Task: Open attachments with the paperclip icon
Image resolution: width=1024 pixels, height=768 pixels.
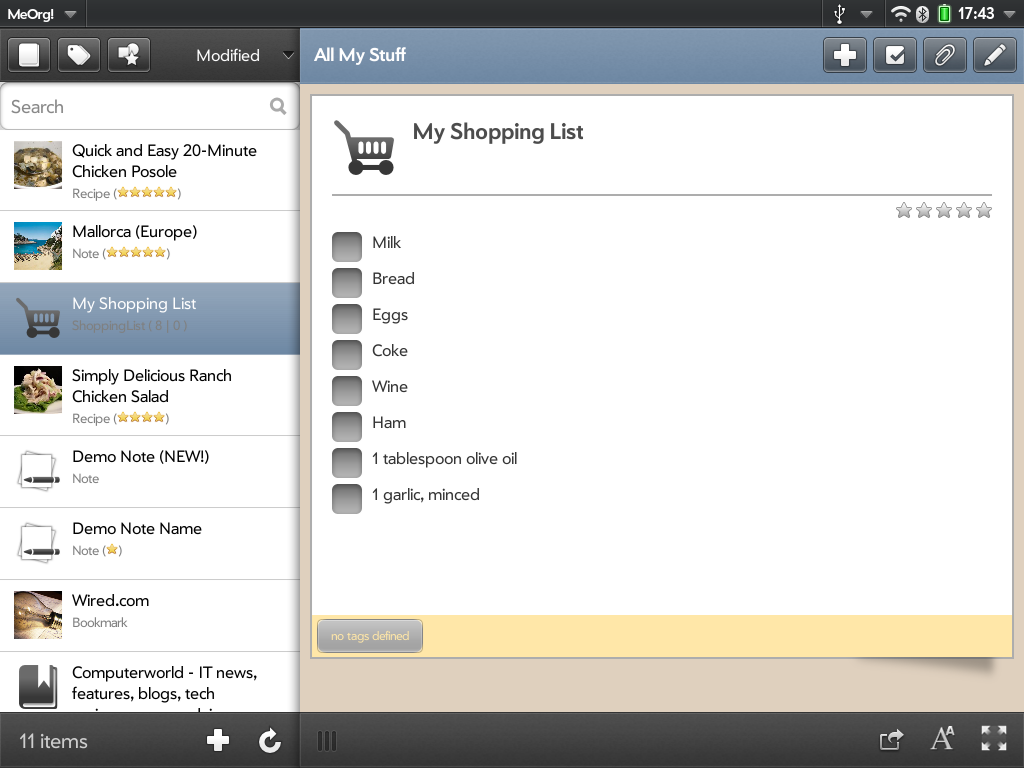Action: point(944,56)
